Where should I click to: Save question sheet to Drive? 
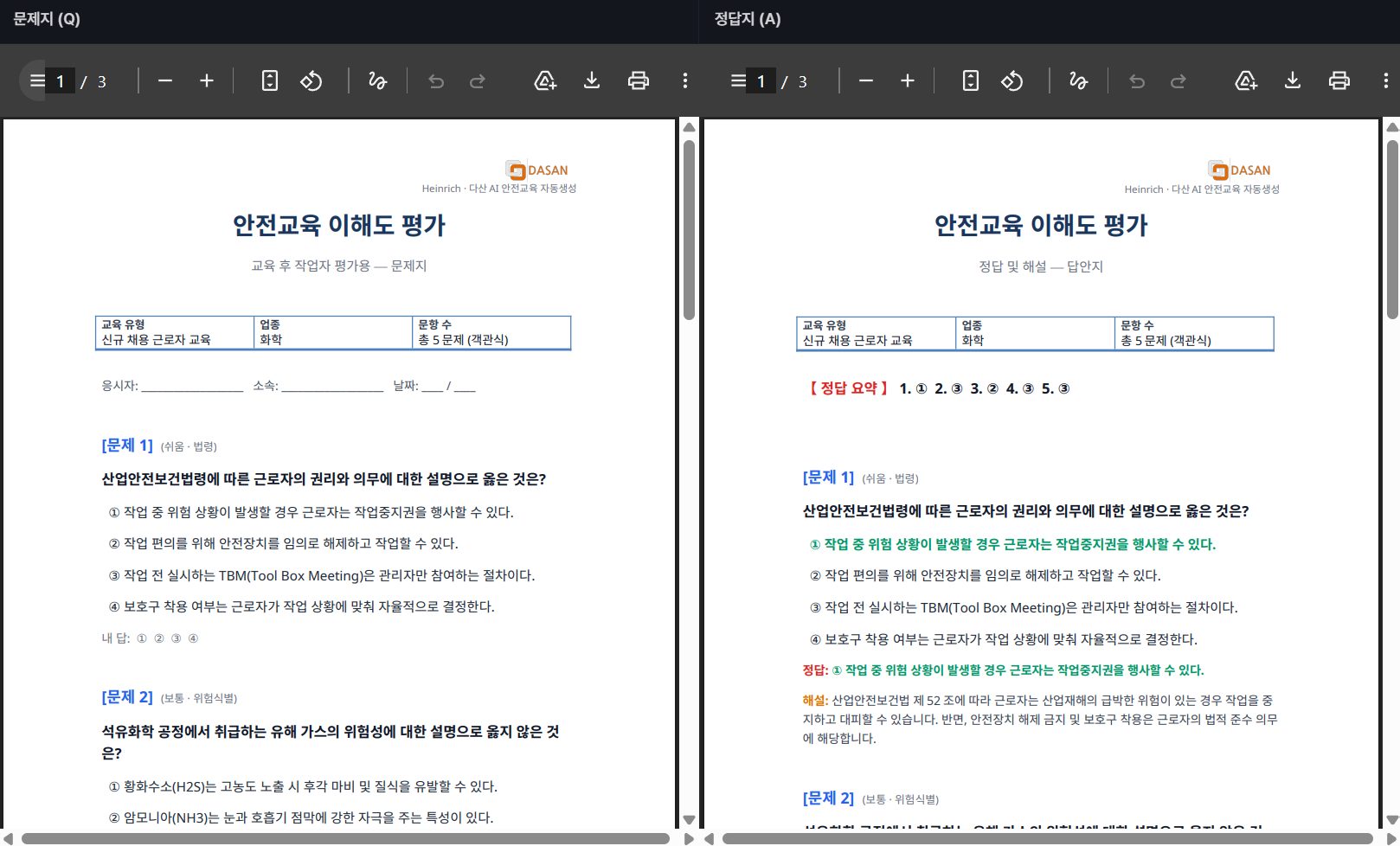coord(545,81)
